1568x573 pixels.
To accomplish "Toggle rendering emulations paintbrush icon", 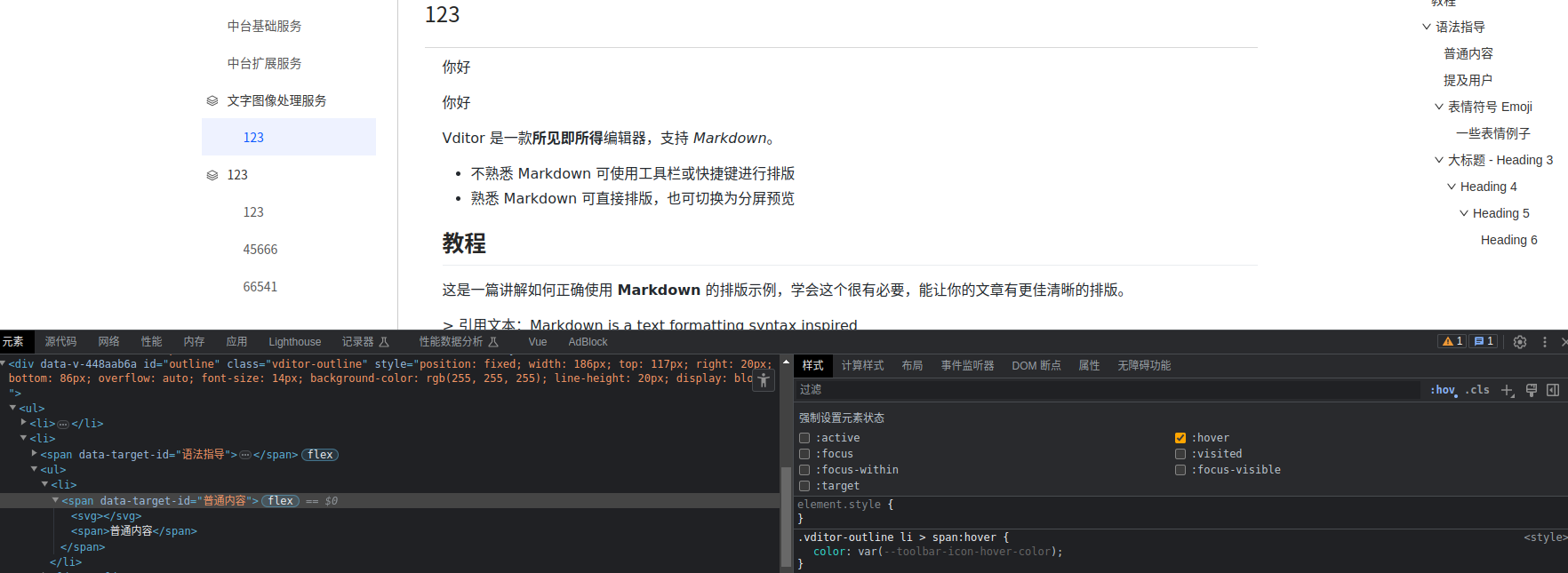I will click(1532, 390).
